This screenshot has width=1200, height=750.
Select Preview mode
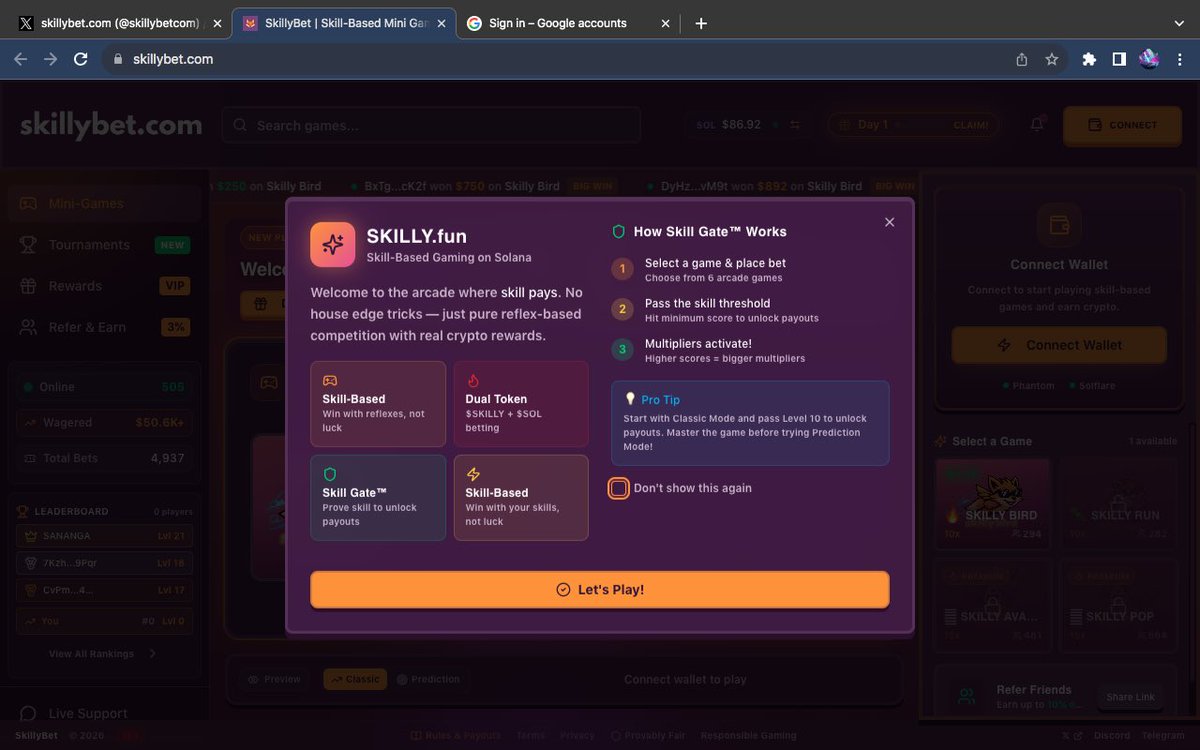click(274, 679)
